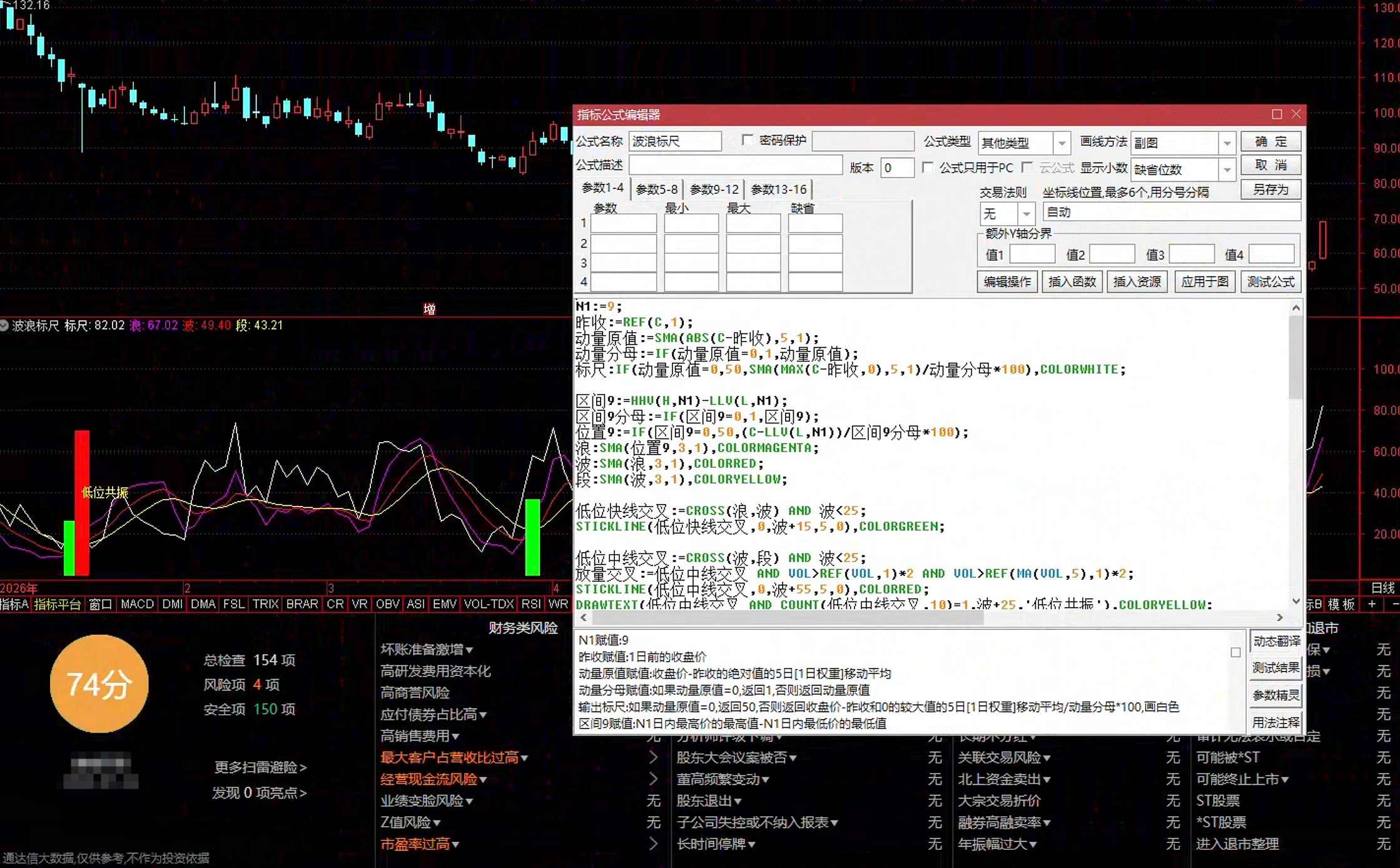This screenshot has width=1400, height=868.
Task: Click the 编辑操作 button
Action: point(1007,282)
